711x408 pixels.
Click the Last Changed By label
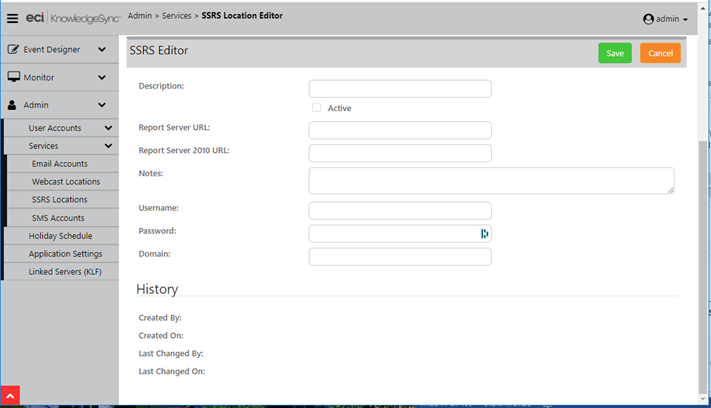(x=171, y=354)
